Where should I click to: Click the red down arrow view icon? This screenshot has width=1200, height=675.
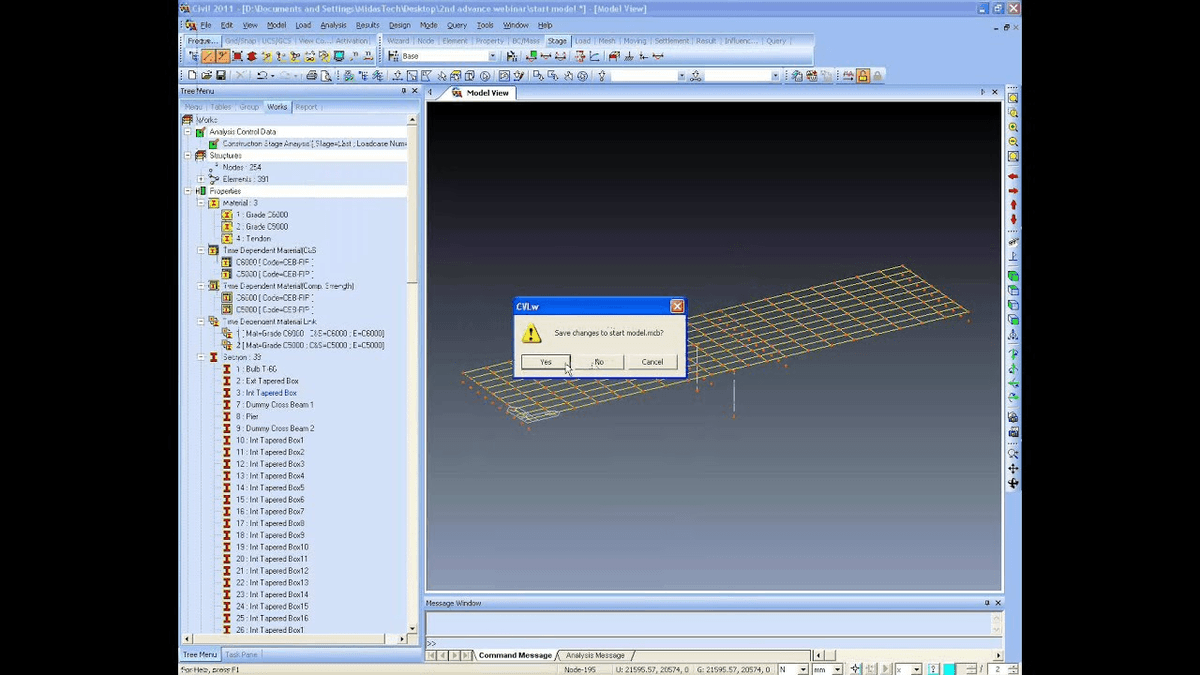pyautogui.click(x=1013, y=219)
